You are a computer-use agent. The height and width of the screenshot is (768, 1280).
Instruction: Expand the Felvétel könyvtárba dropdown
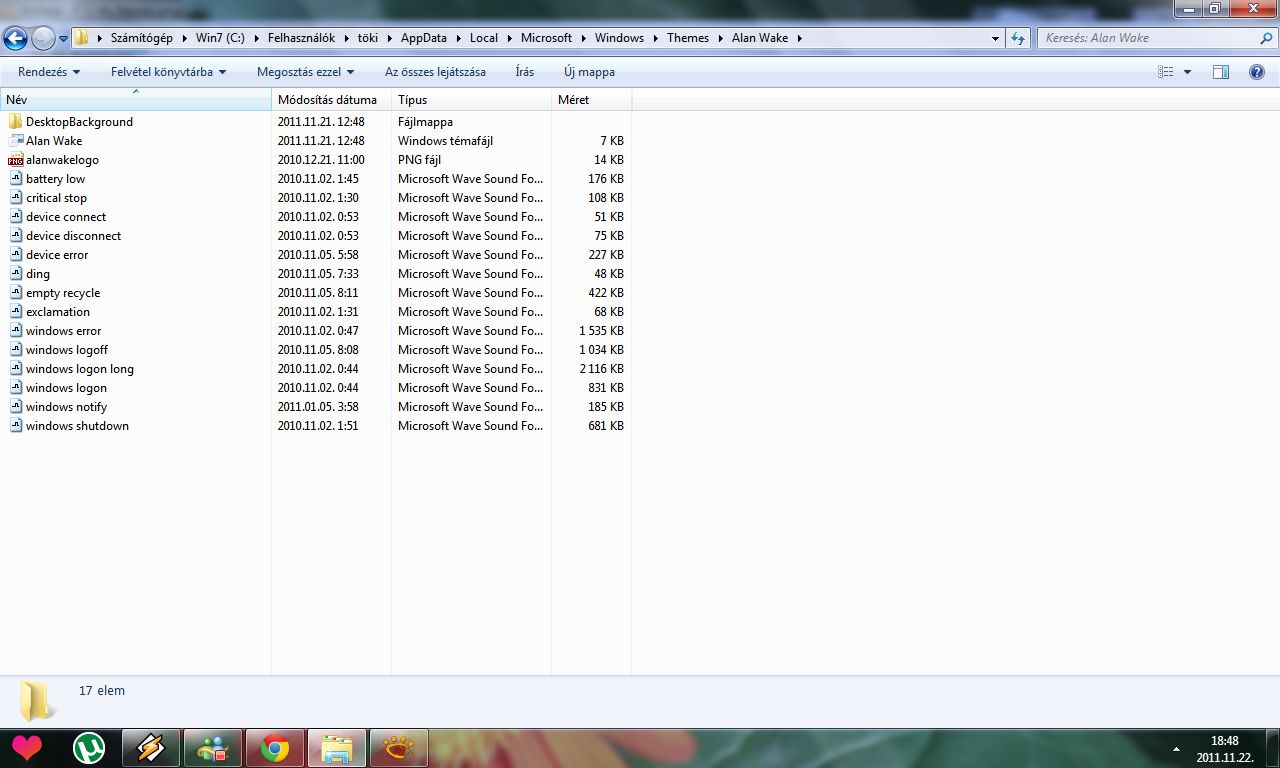[168, 72]
